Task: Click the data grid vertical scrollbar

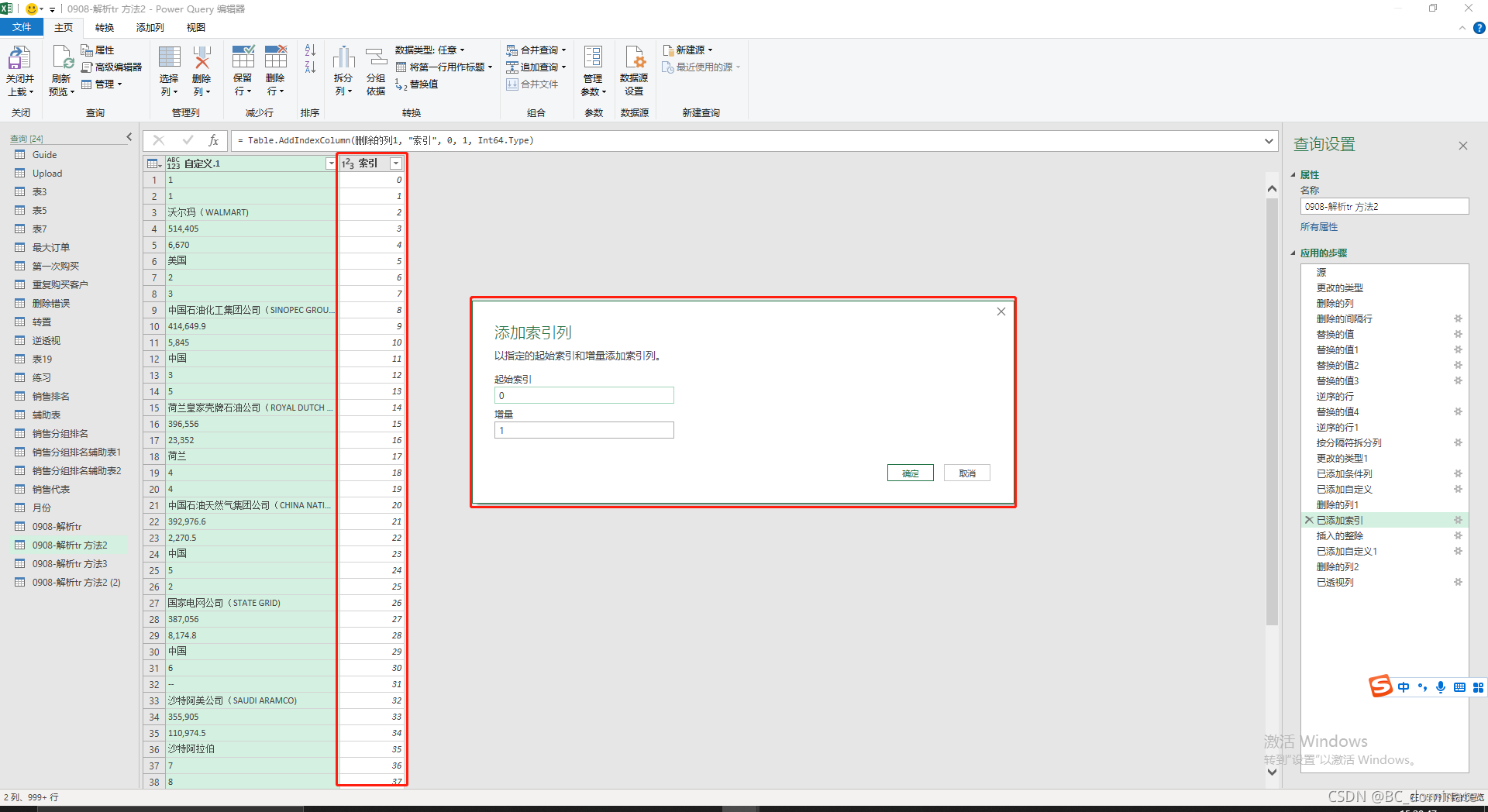Action: pos(1272,411)
